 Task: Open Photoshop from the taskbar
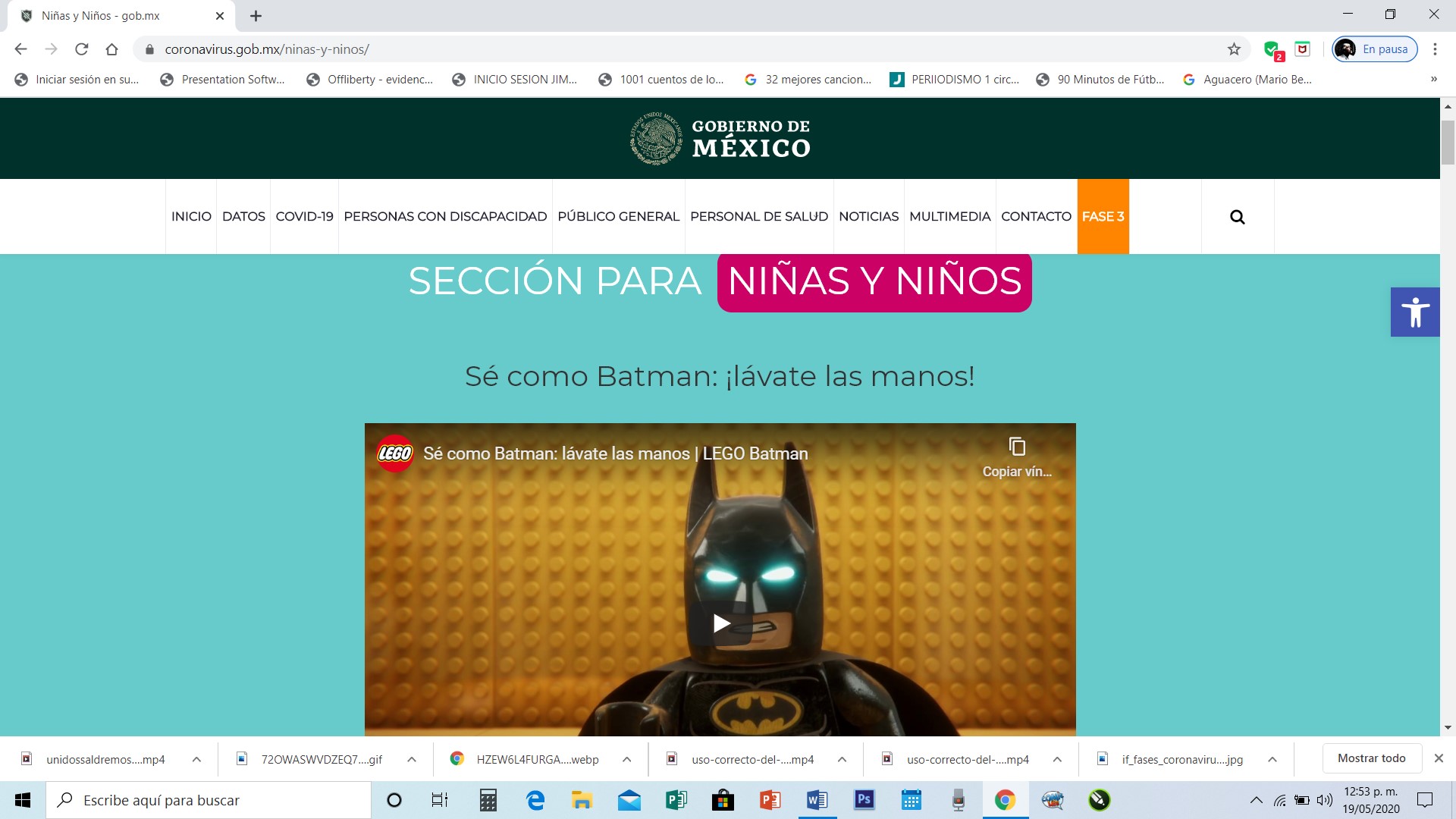point(864,800)
